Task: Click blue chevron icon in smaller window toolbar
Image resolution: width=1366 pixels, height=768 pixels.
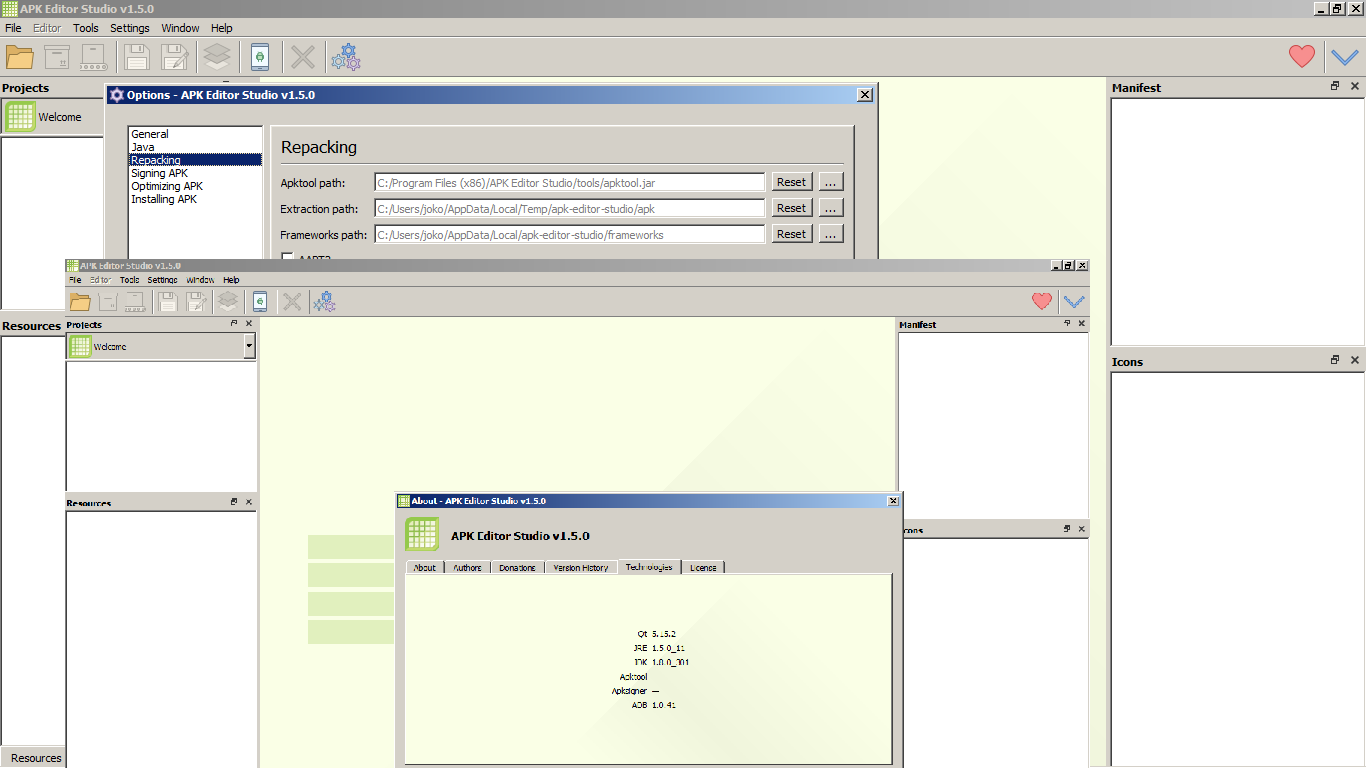Action: click(x=1075, y=301)
